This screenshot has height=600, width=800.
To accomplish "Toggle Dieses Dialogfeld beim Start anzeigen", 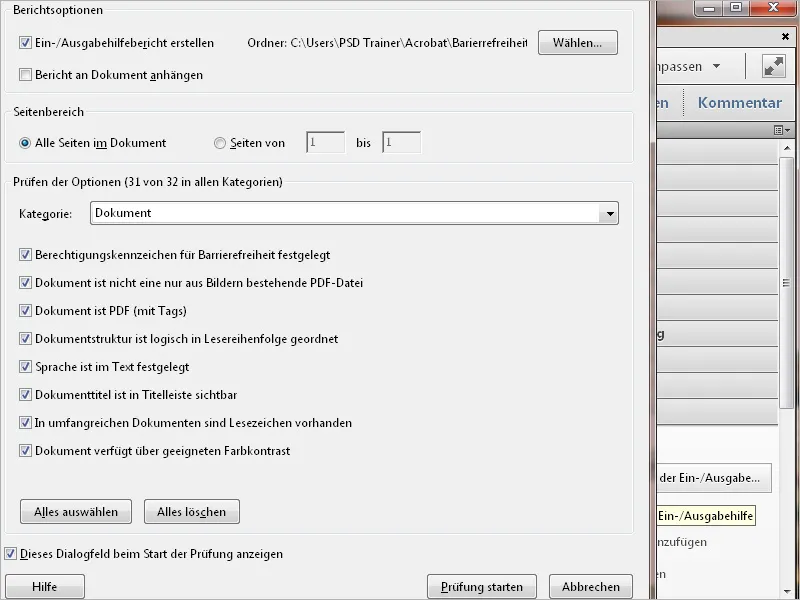I will click(x=10, y=554).
